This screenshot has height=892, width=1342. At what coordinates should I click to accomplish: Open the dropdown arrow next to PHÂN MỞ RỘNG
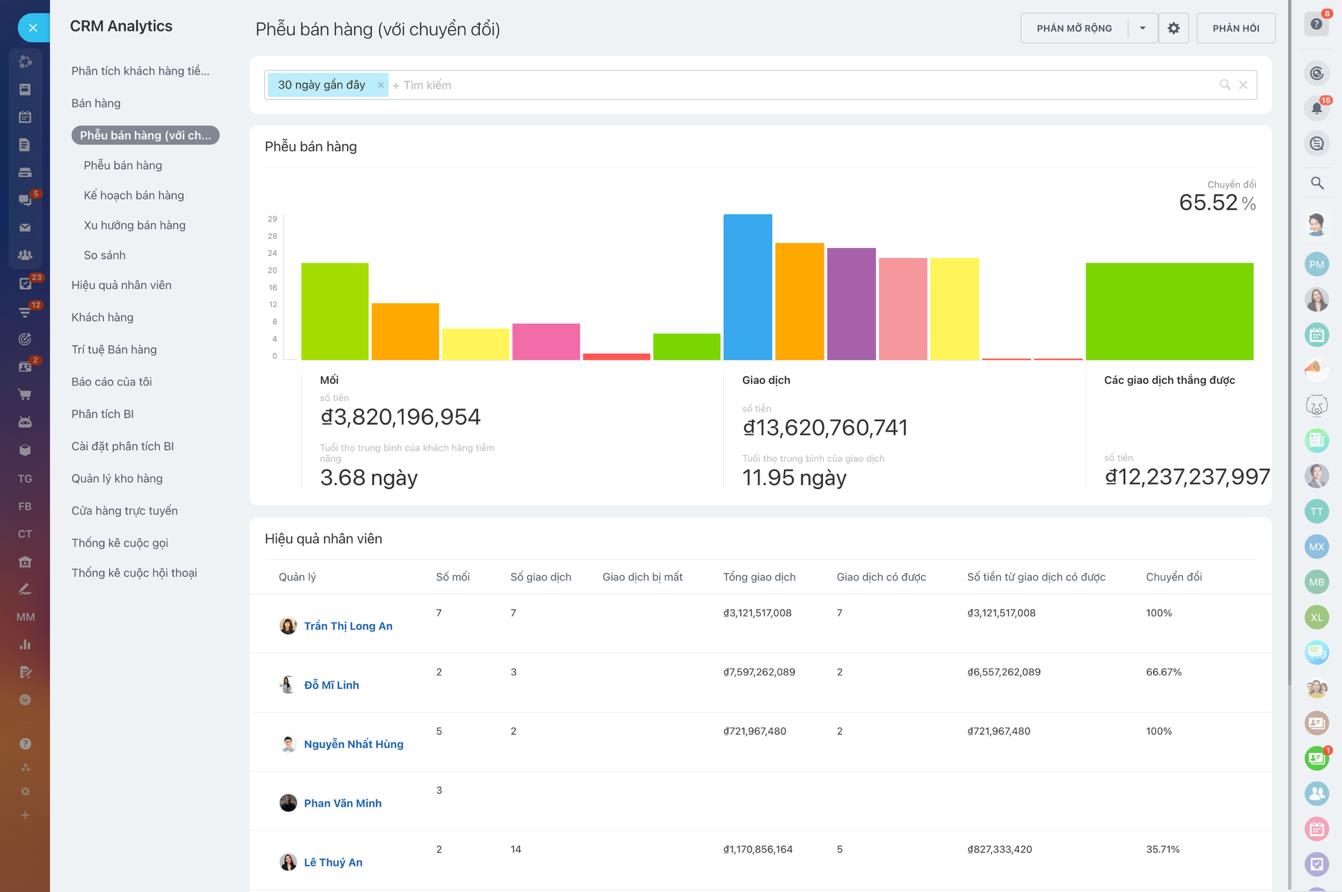(x=1141, y=27)
